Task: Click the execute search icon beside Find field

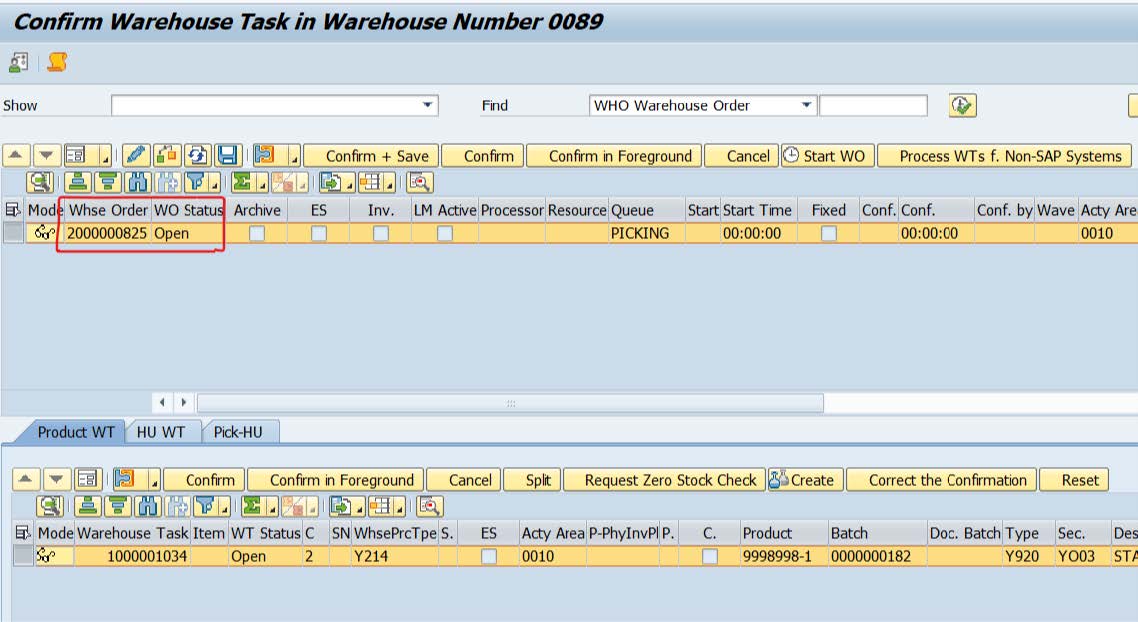Action: coord(962,105)
